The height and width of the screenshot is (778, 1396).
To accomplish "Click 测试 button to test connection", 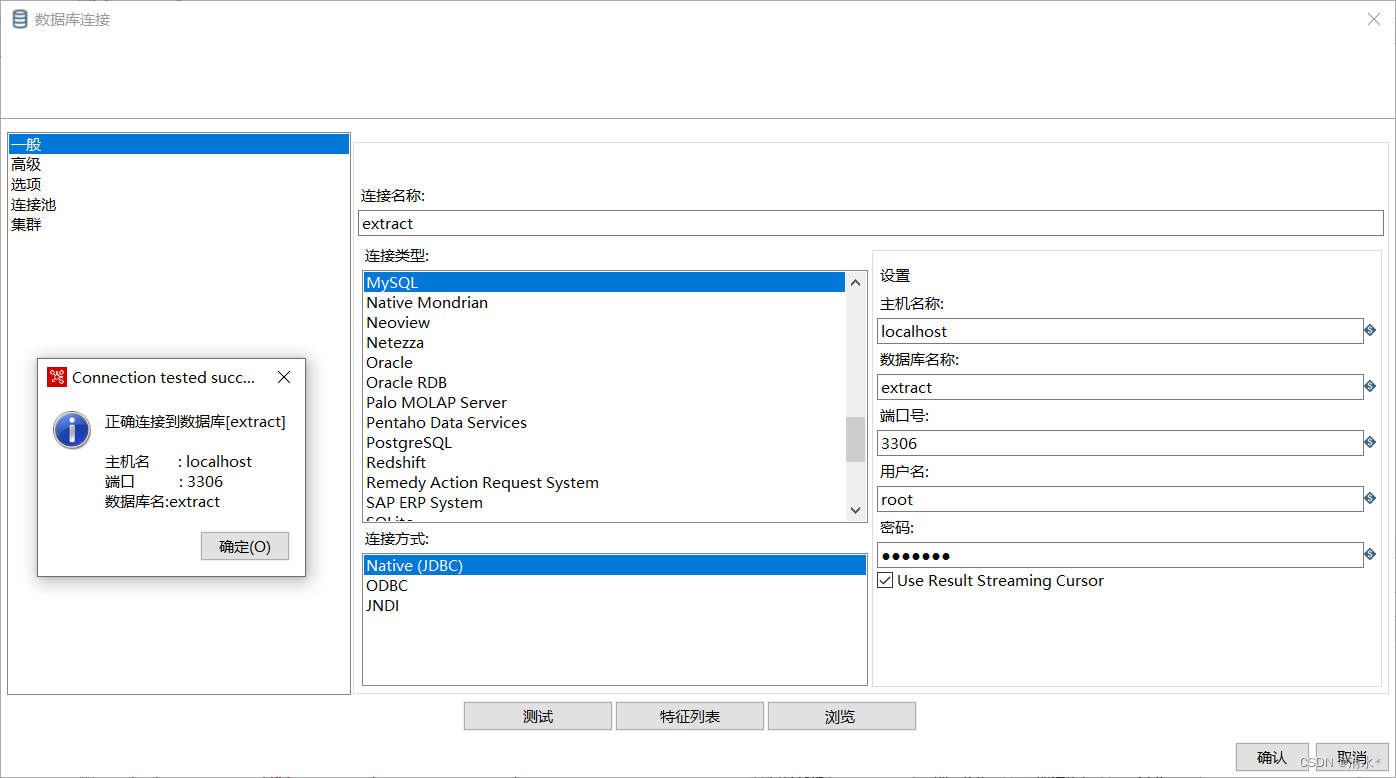I will (537, 715).
